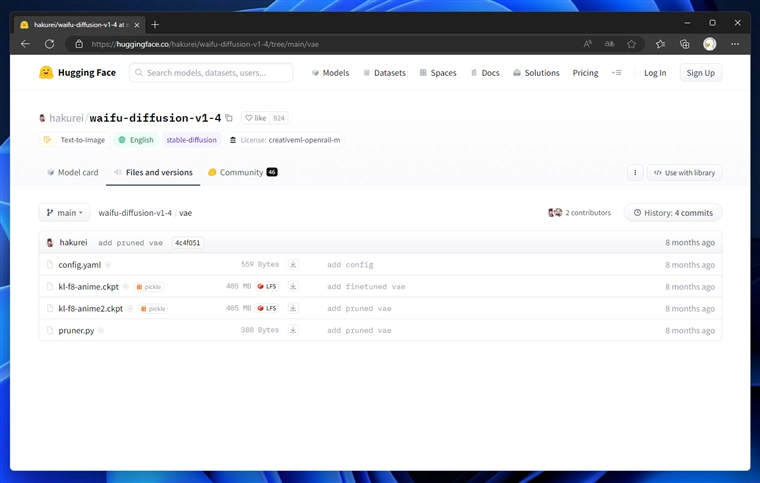
Task: Open the 'add finetuned vae' commit message
Action: click(x=366, y=287)
